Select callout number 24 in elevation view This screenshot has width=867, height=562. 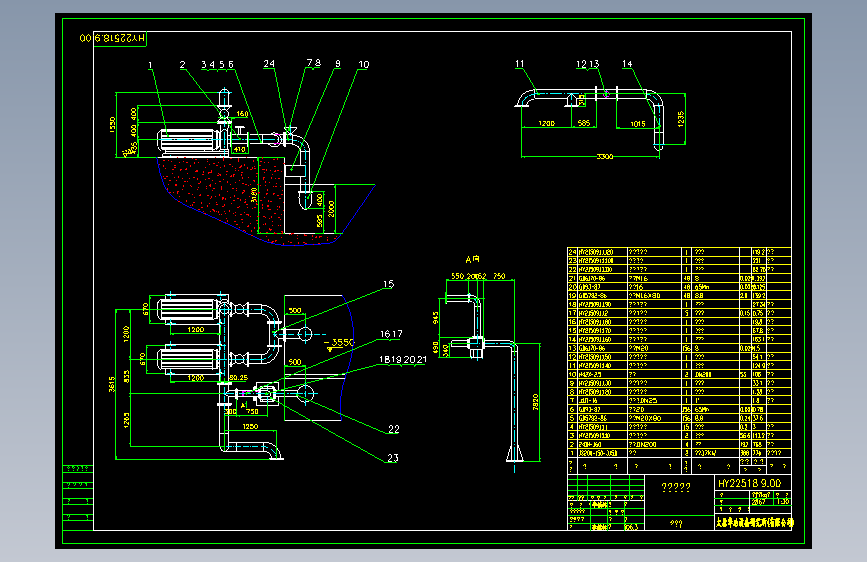269,64
